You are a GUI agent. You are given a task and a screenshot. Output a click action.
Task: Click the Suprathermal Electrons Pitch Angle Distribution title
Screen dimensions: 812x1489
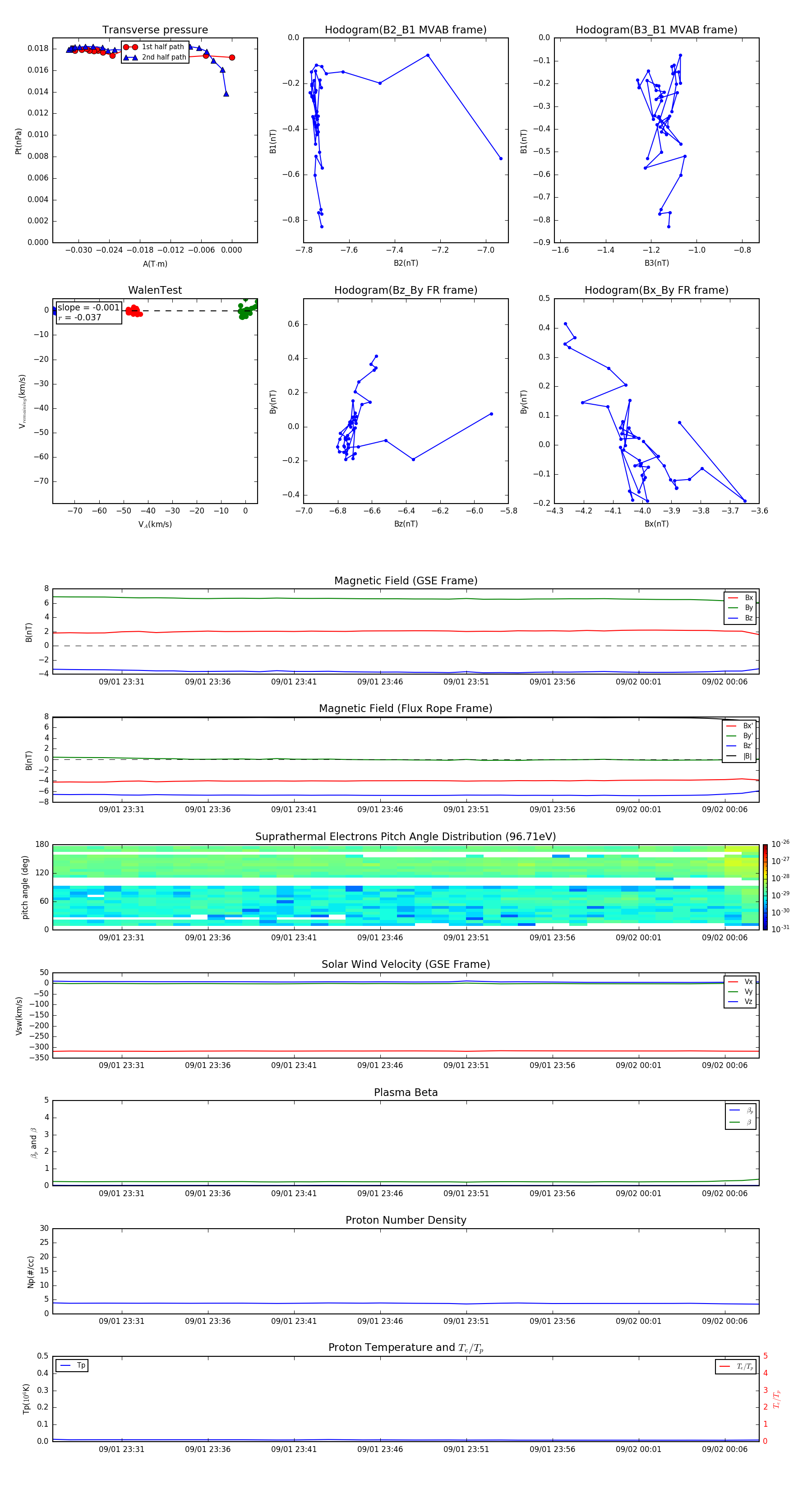point(406,837)
